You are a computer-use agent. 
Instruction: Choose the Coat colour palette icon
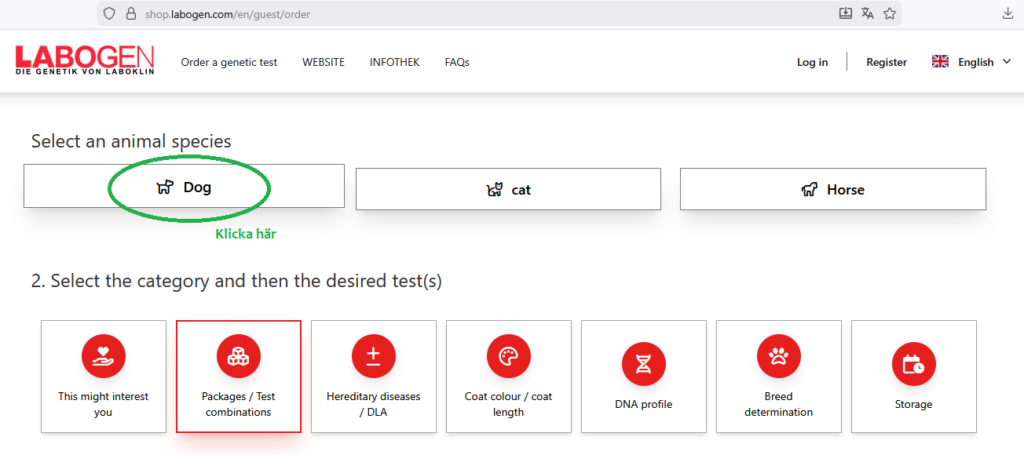click(508, 355)
